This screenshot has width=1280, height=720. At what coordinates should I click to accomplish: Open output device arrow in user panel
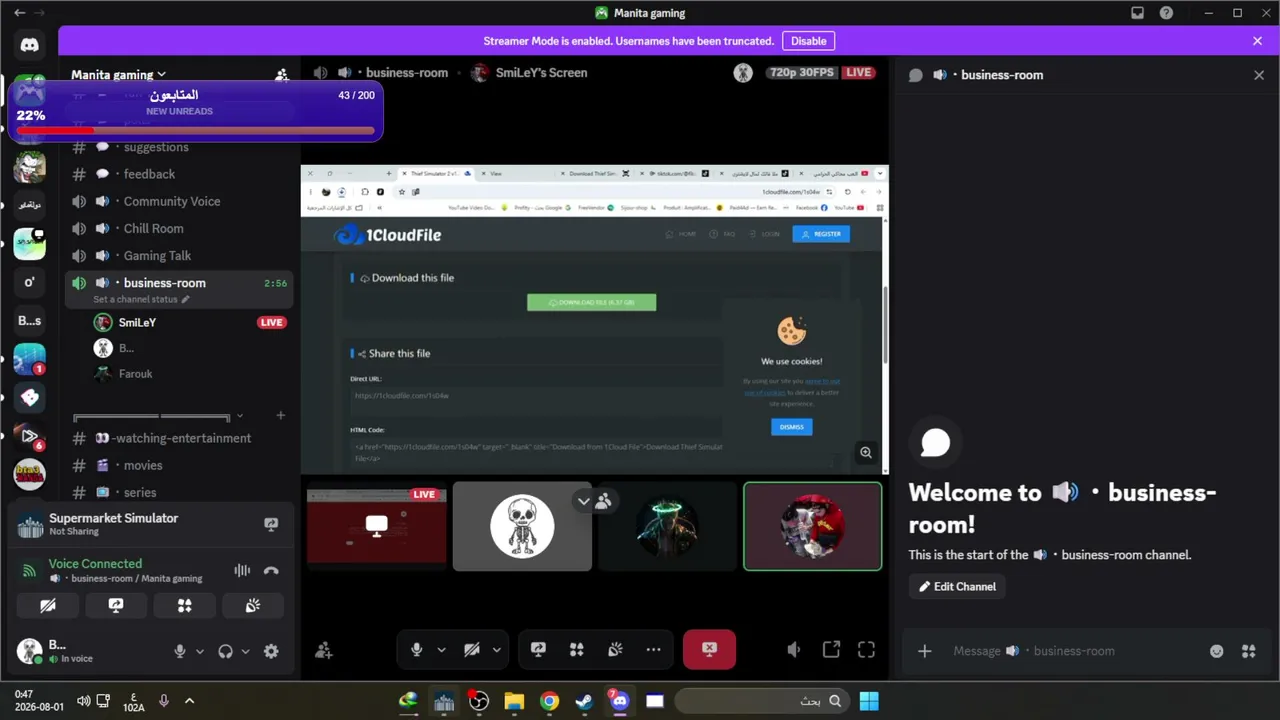[x=245, y=652]
